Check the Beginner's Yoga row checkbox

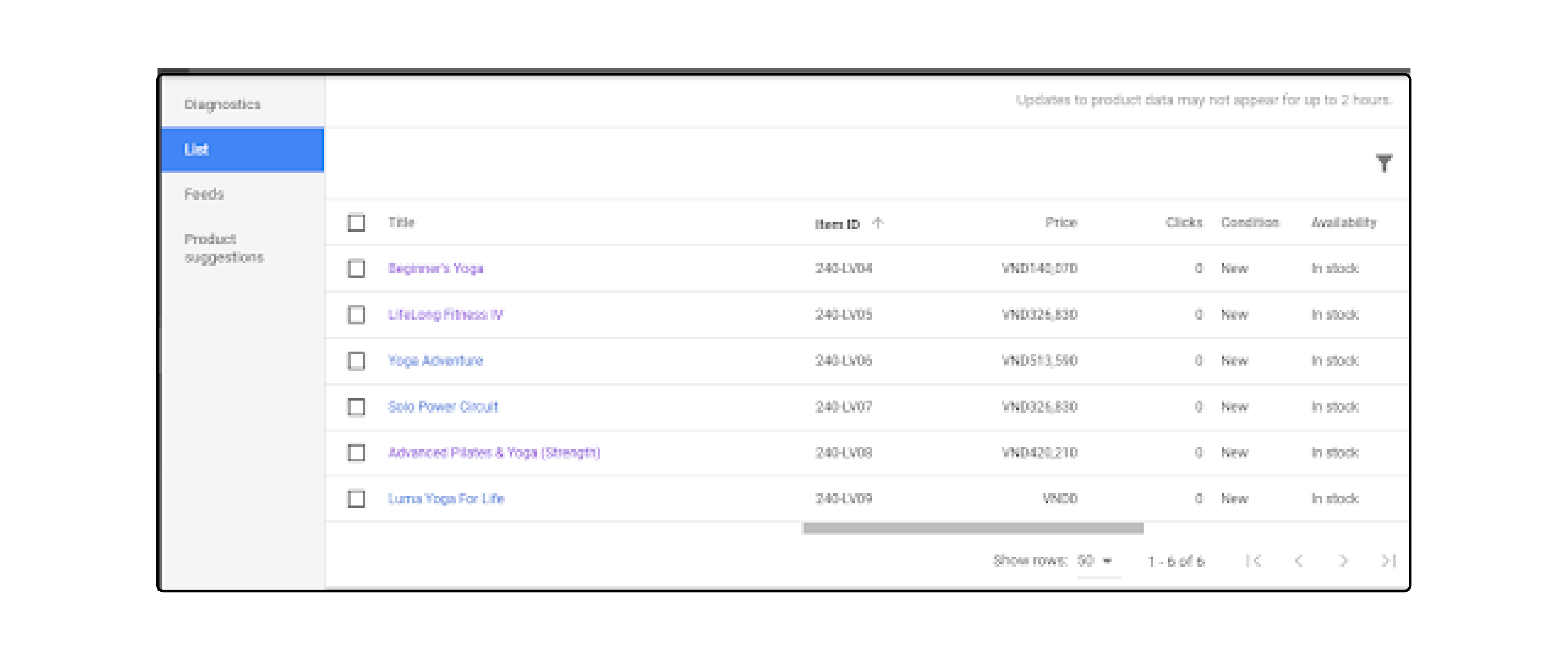[357, 268]
